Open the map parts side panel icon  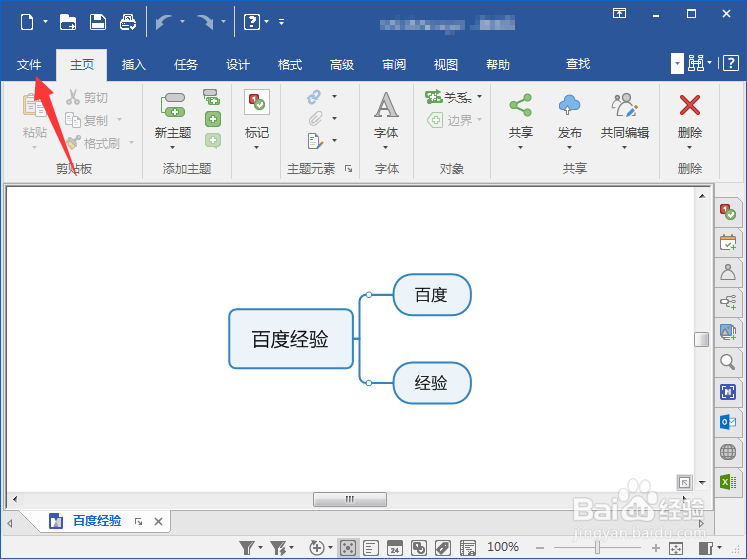[x=727, y=302]
